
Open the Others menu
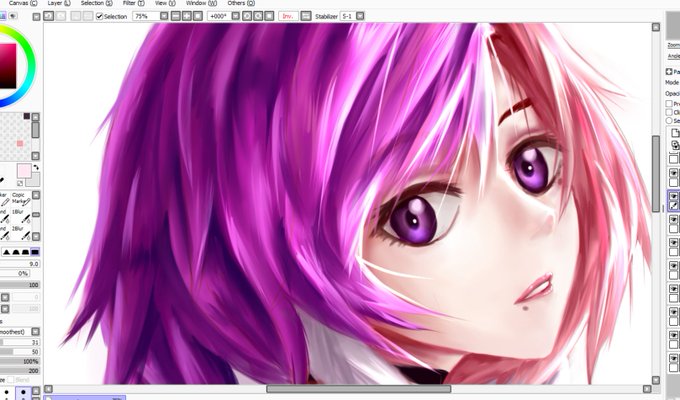click(241, 3)
